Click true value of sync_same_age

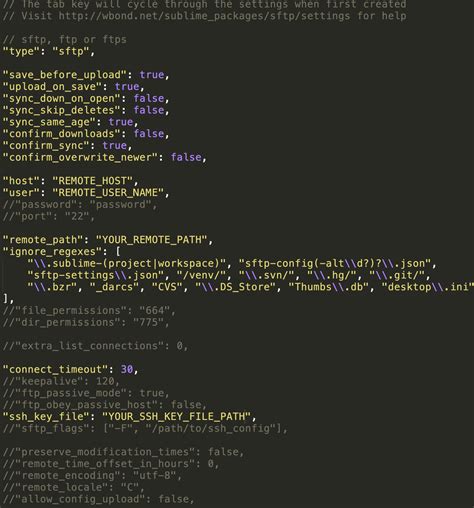121,122
